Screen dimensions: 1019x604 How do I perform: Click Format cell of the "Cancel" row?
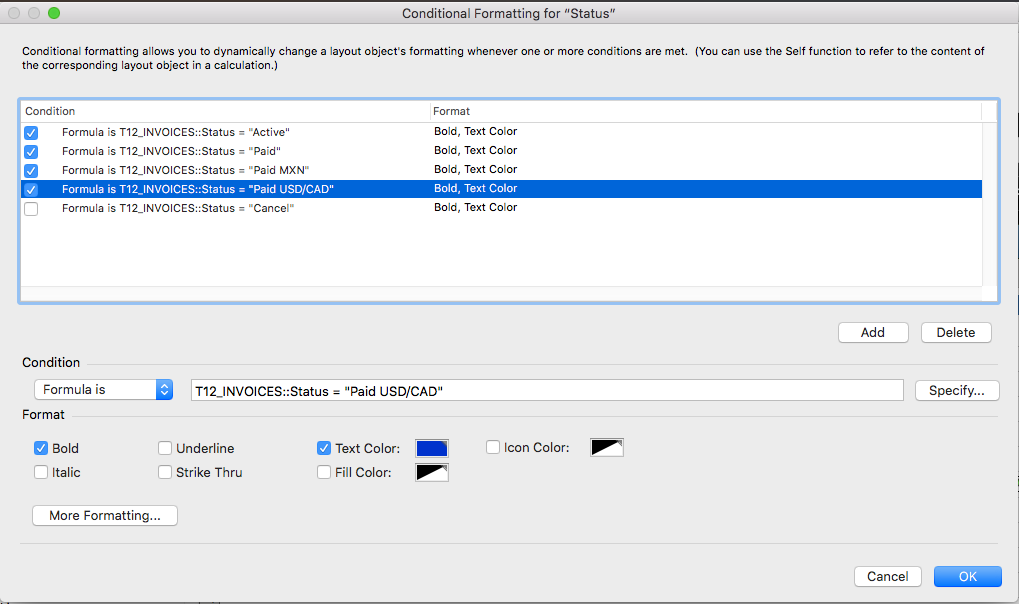[476, 207]
